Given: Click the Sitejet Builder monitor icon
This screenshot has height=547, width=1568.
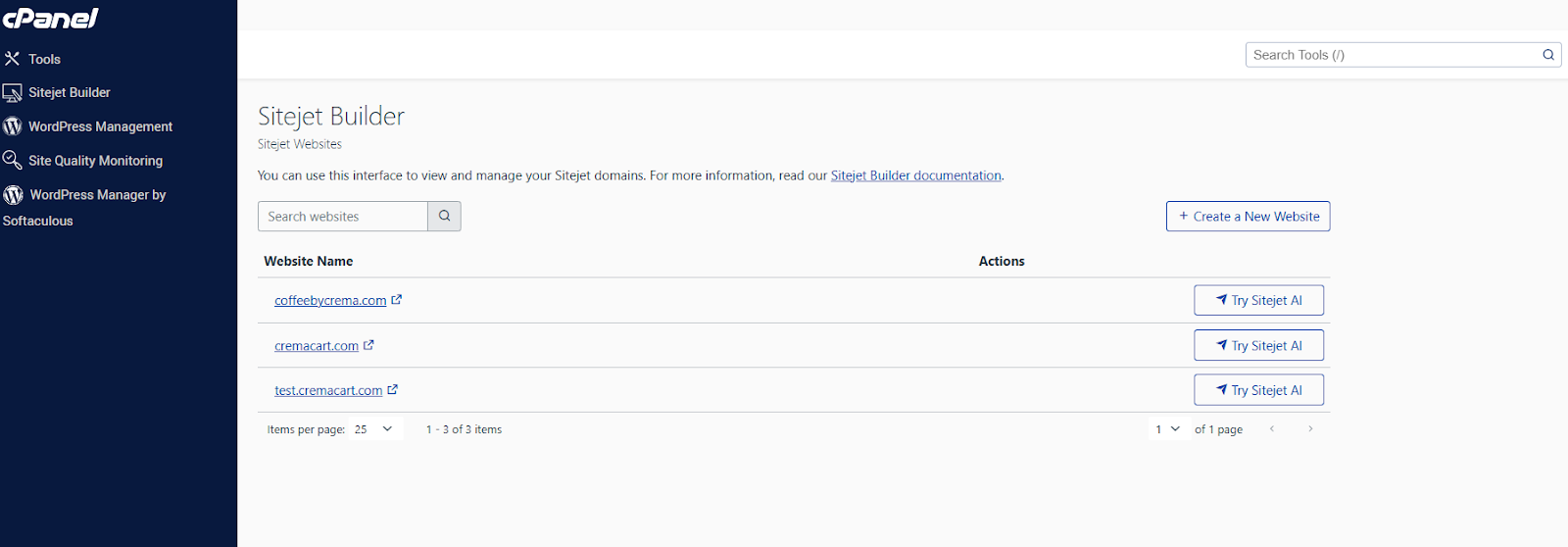Looking at the screenshot, I should (12, 93).
